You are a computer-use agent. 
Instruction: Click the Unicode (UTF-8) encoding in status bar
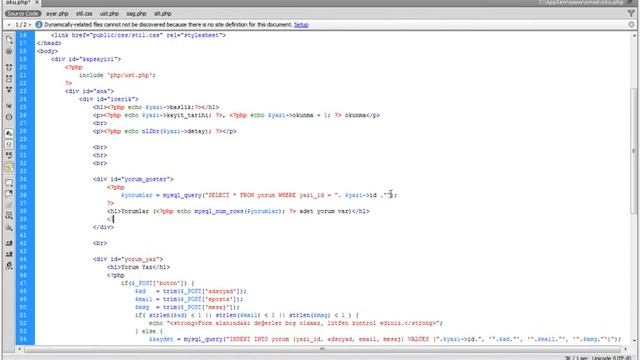click(611, 358)
